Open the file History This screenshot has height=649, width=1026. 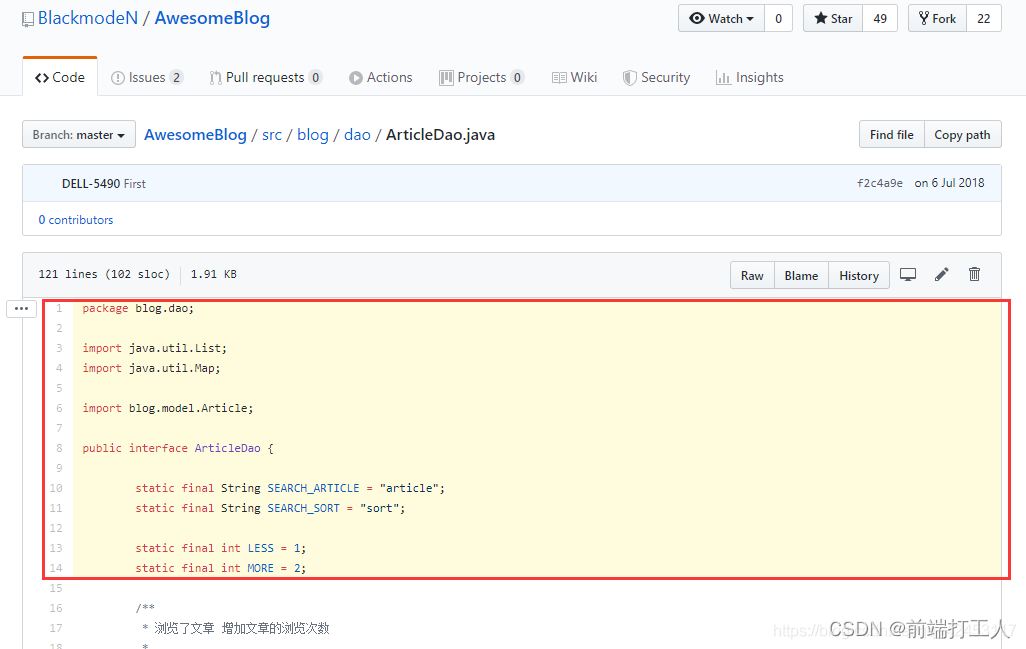click(x=859, y=275)
